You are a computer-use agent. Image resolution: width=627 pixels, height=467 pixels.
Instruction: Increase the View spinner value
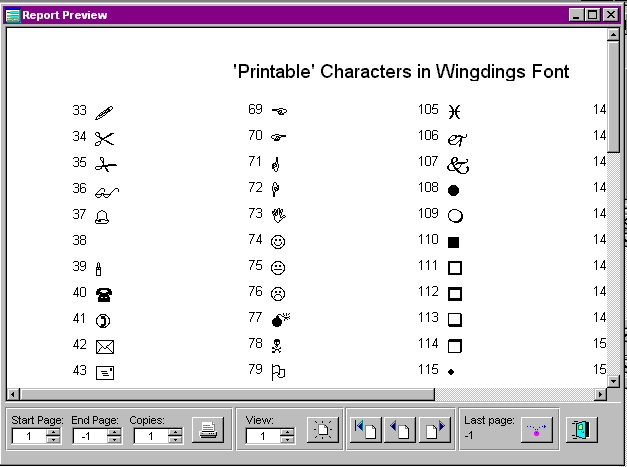287,432
